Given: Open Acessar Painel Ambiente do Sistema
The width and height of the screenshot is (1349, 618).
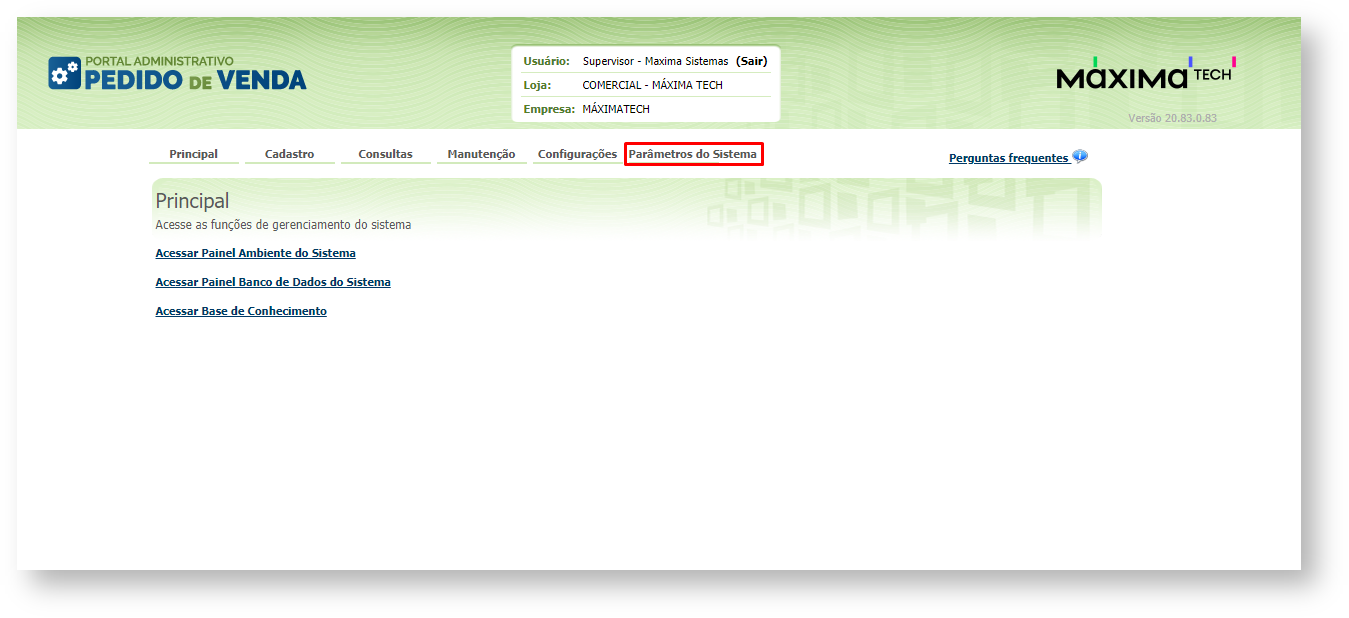Looking at the screenshot, I should coord(256,253).
